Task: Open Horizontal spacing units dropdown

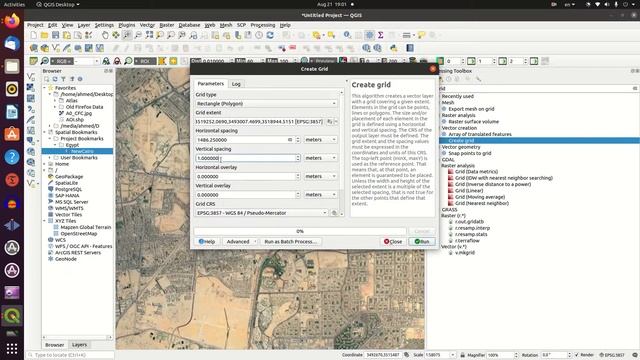Action: [x=320, y=140]
